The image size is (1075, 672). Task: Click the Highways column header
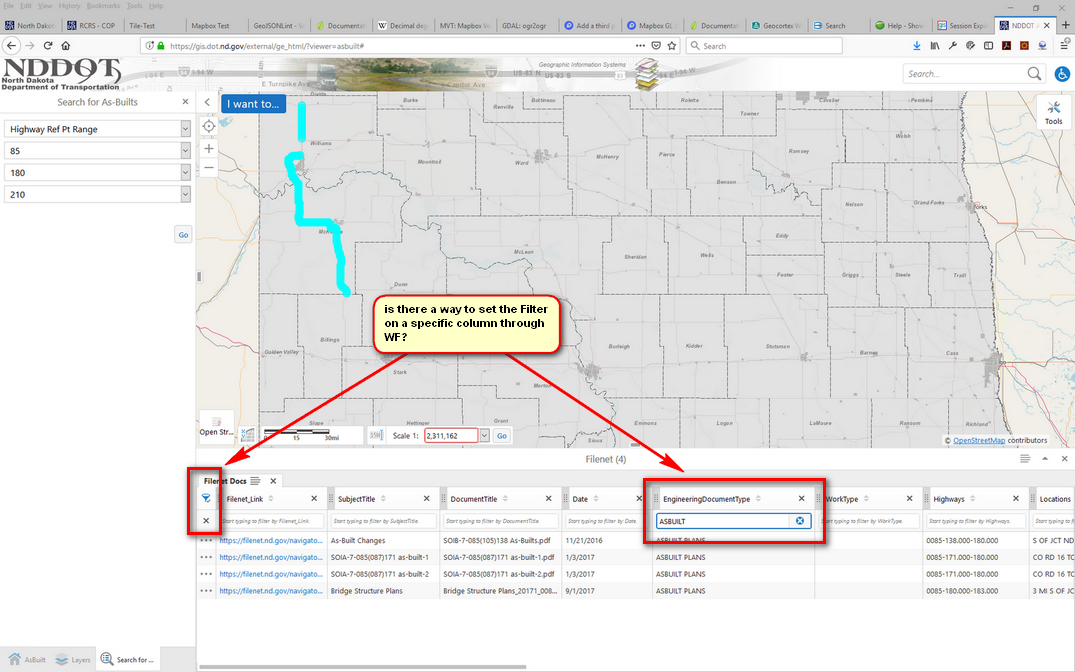pos(948,499)
